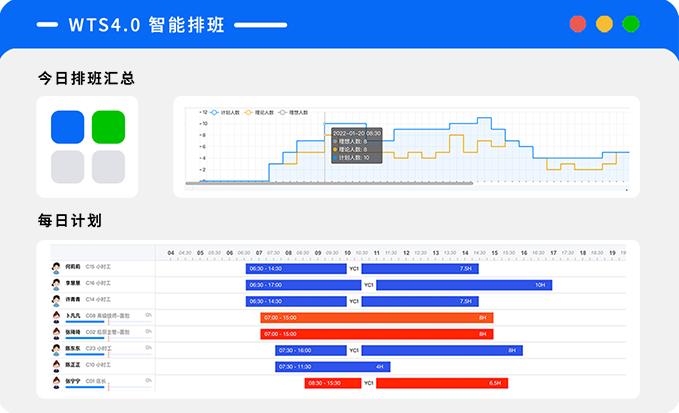Toggle 计划人数 blue legend series
Image resolution: width=679 pixels, height=413 pixels.
224,113
